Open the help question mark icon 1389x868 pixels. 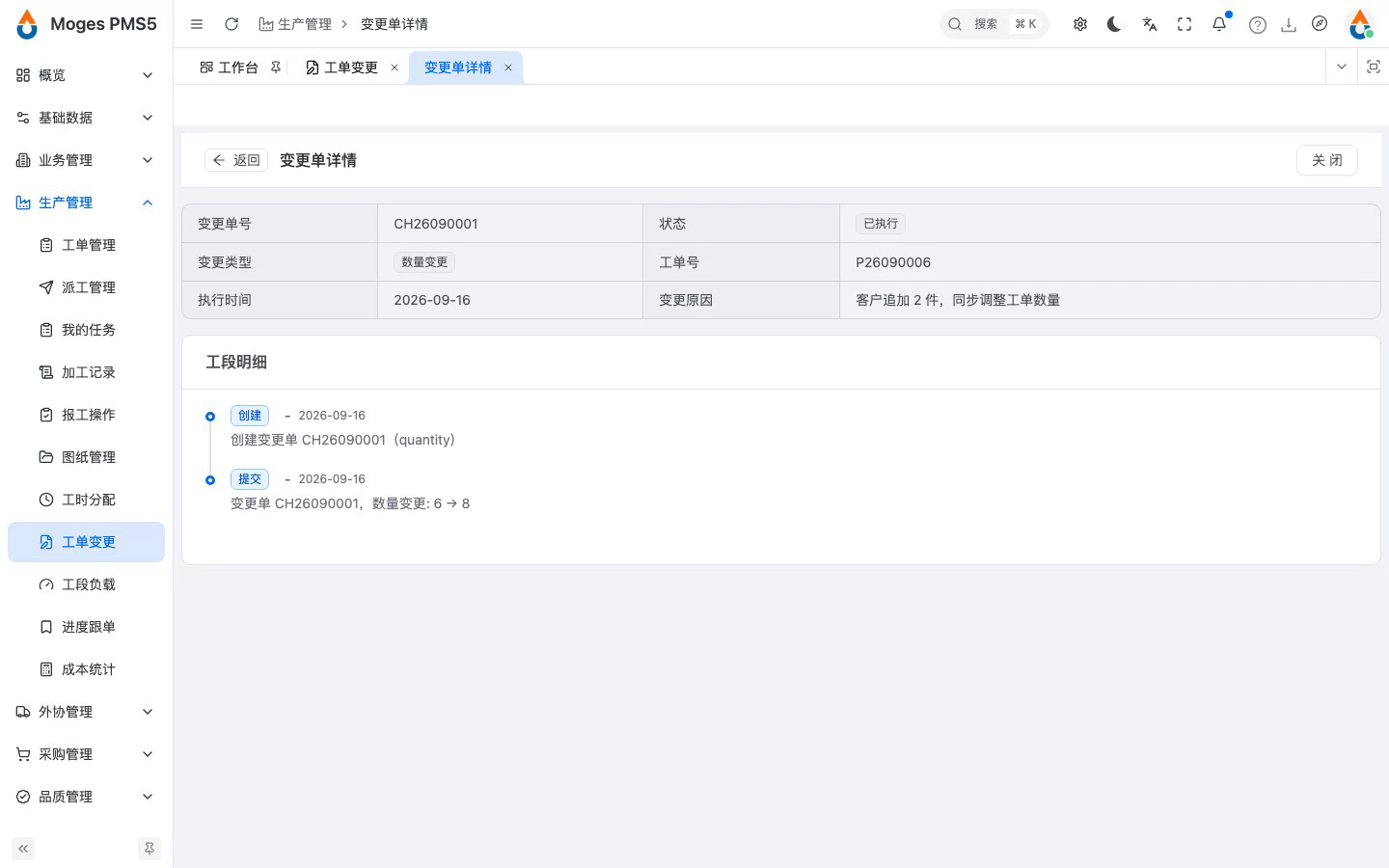pyautogui.click(x=1258, y=25)
